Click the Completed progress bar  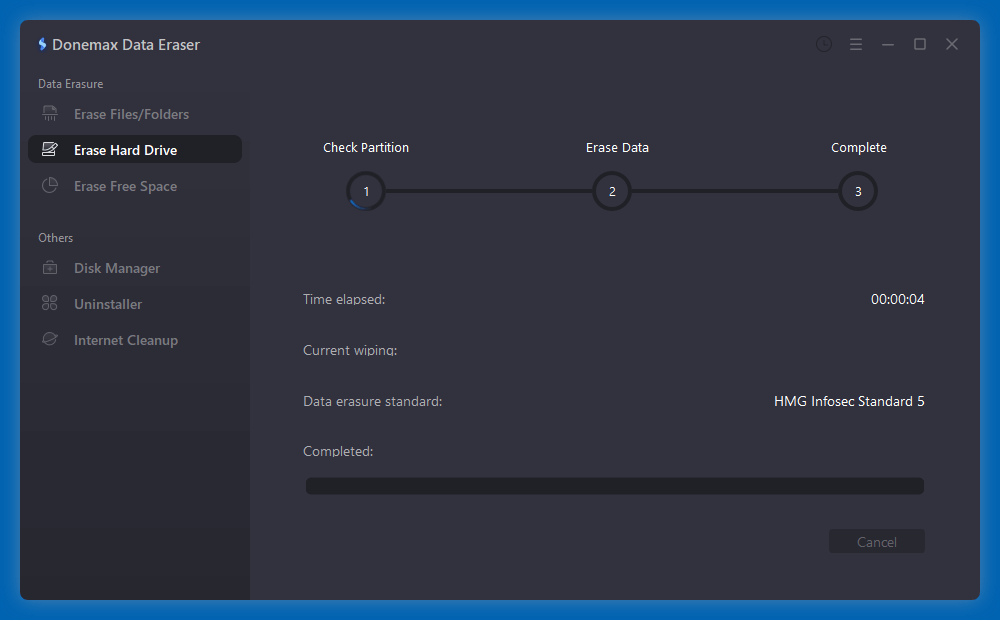[614, 485]
